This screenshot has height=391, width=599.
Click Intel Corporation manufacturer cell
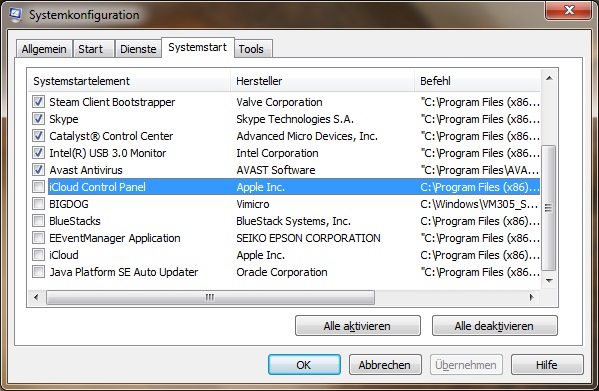(277, 153)
